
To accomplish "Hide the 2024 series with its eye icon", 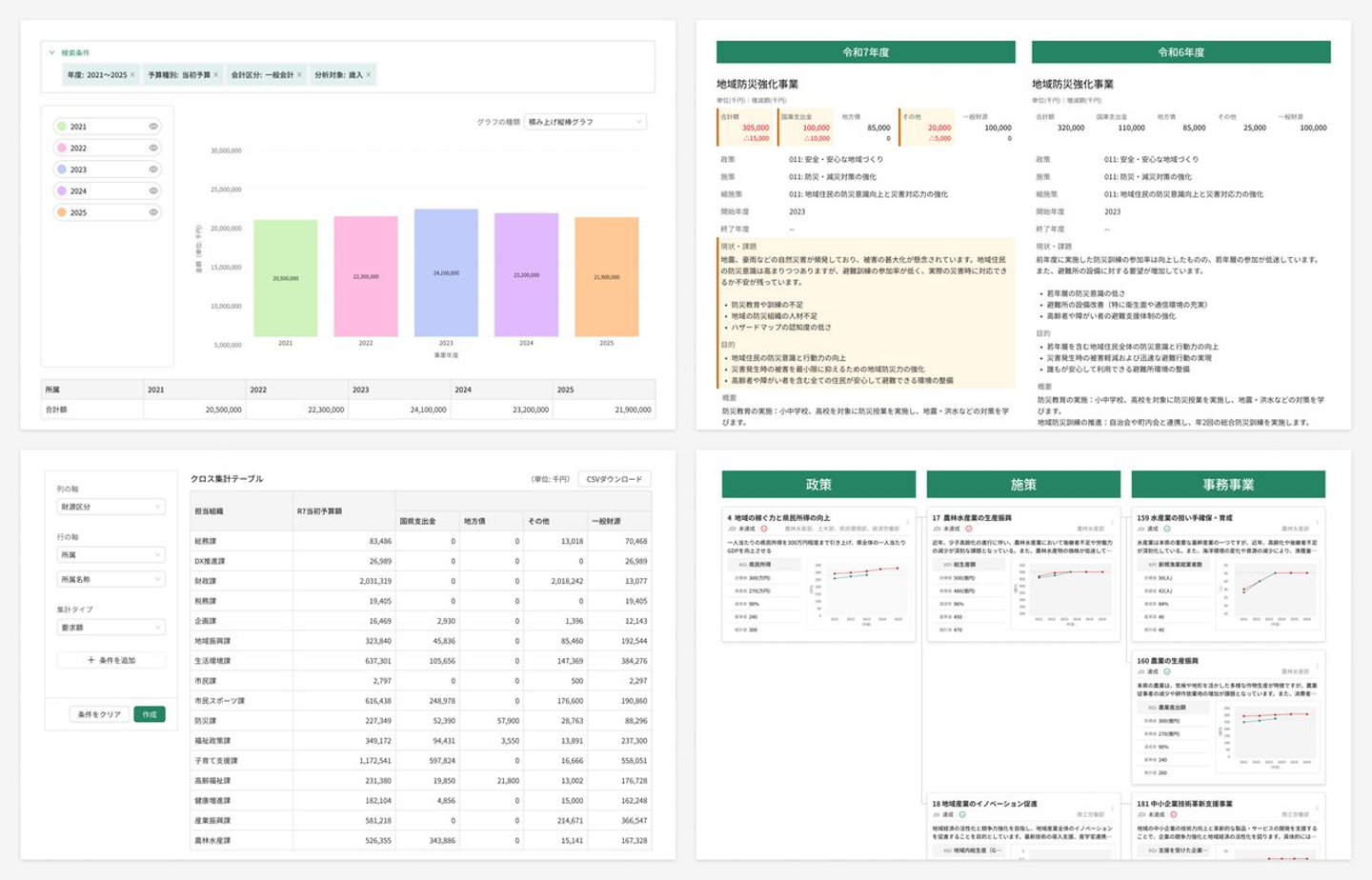I will 153,190.
